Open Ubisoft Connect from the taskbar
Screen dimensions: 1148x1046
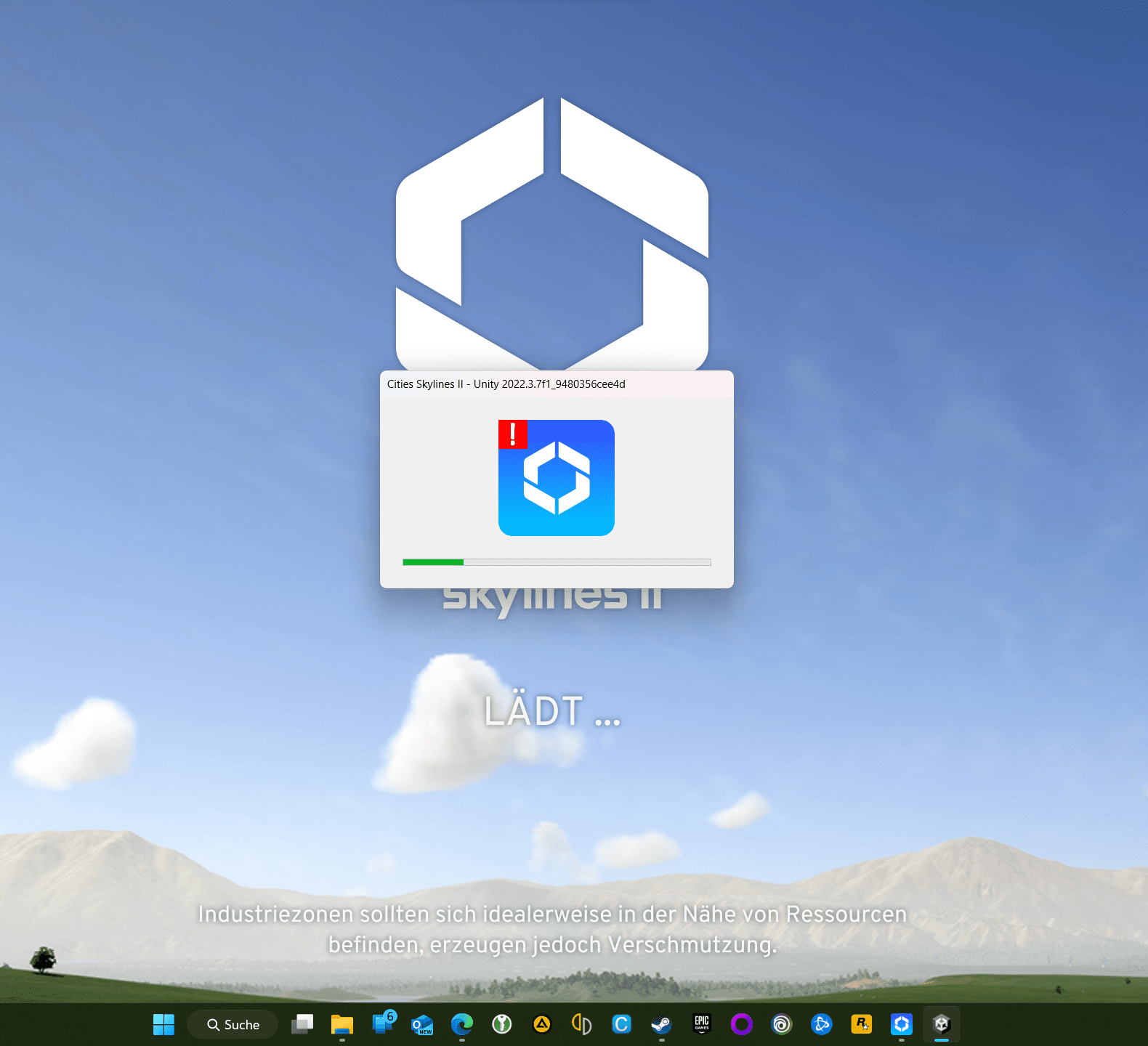coord(782,1024)
